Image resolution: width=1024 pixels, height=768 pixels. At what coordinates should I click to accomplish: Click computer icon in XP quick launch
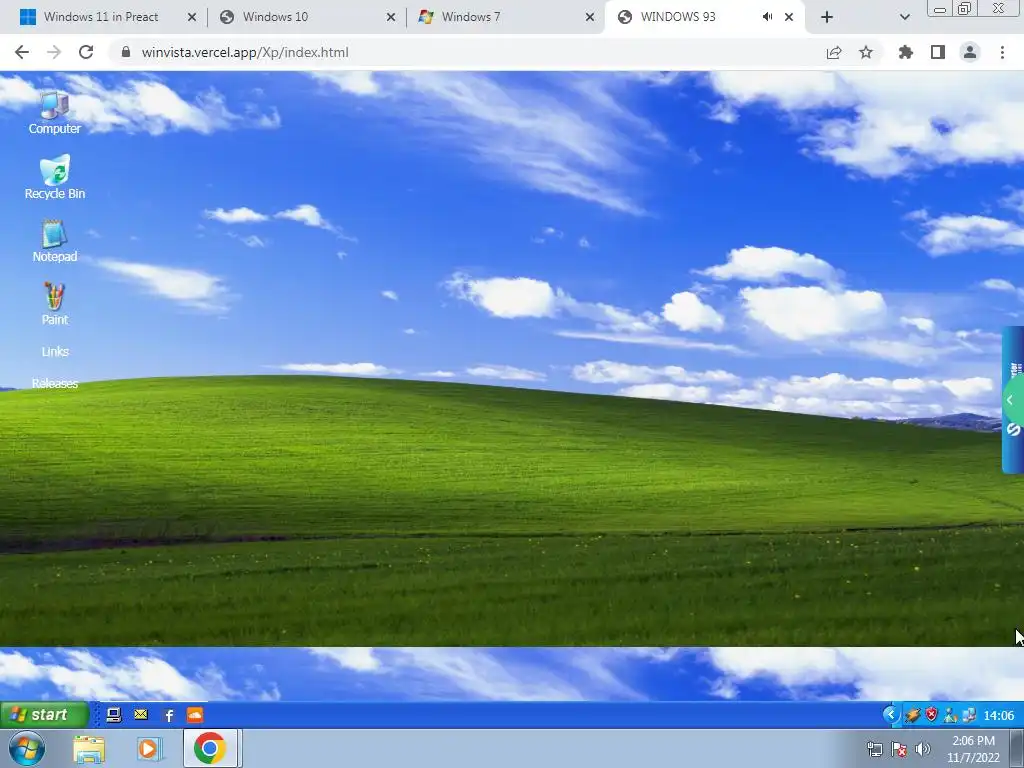click(x=114, y=715)
